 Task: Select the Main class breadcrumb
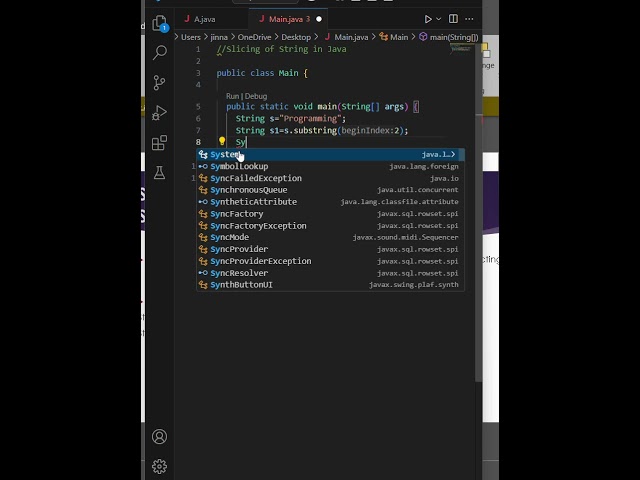394,37
